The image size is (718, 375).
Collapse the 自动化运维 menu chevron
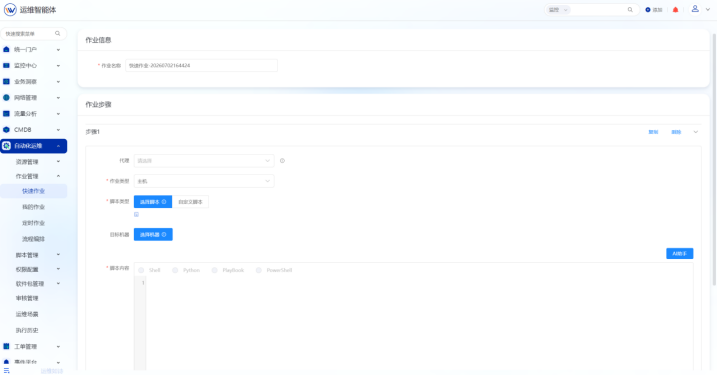(58, 146)
